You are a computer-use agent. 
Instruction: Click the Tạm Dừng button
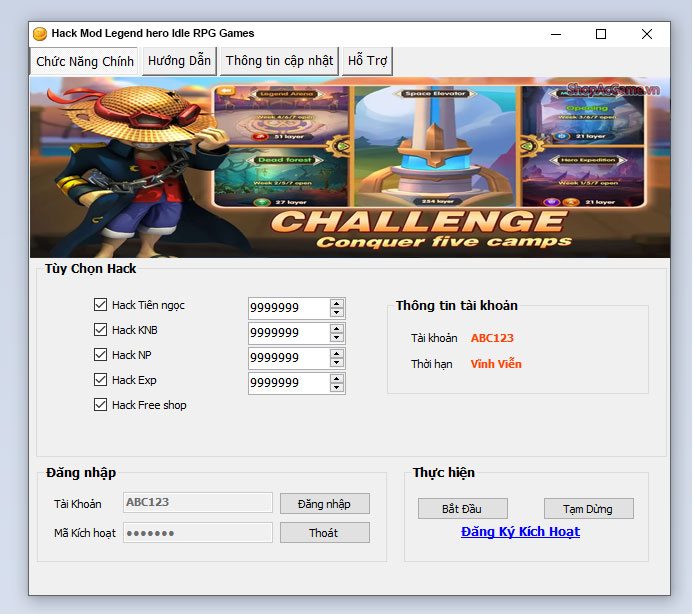pyautogui.click(x=588, y=509)
